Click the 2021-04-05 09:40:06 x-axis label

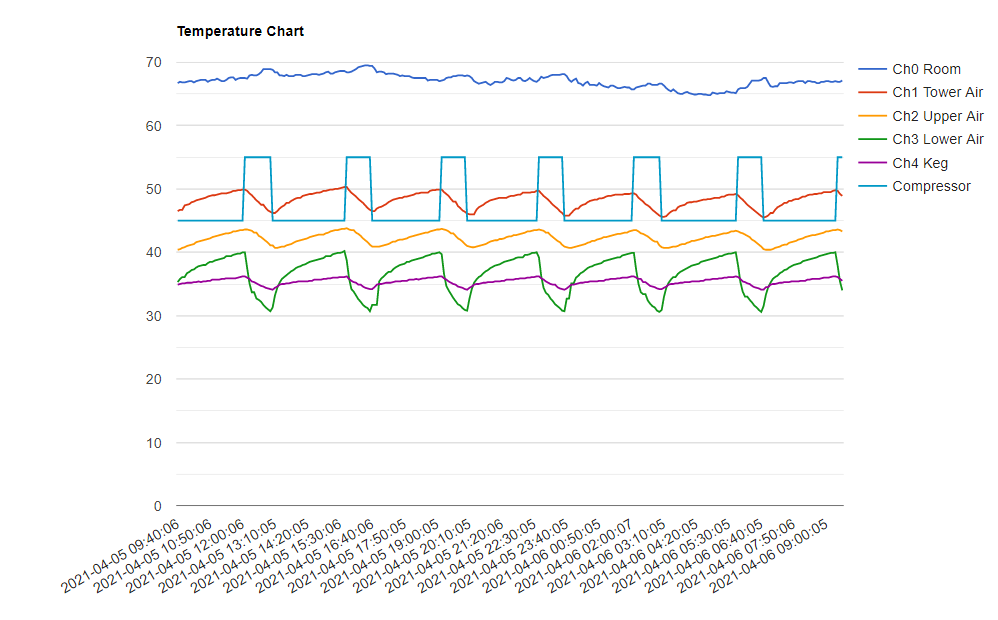coord(120,556)
